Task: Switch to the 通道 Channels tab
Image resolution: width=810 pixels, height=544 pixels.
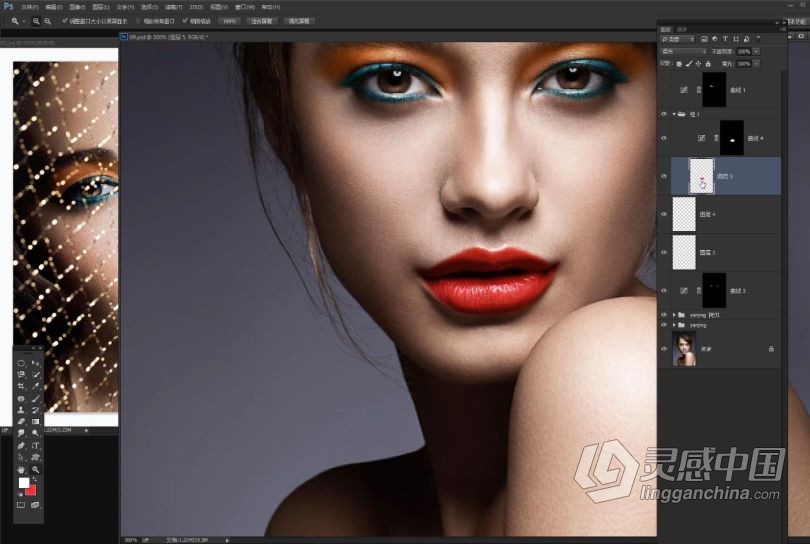Action: [682, 29]
